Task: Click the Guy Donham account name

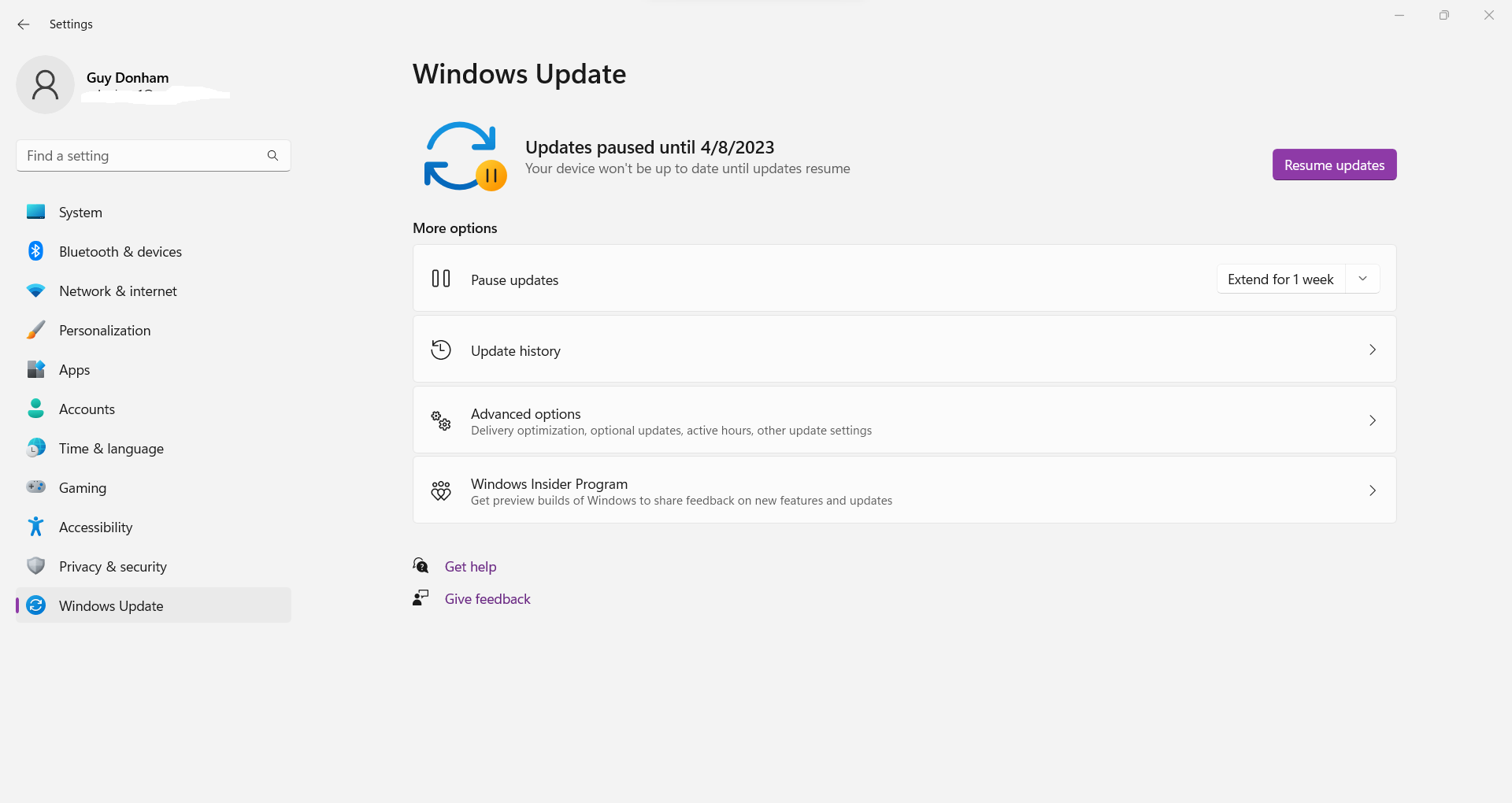Action: point(128,77)
